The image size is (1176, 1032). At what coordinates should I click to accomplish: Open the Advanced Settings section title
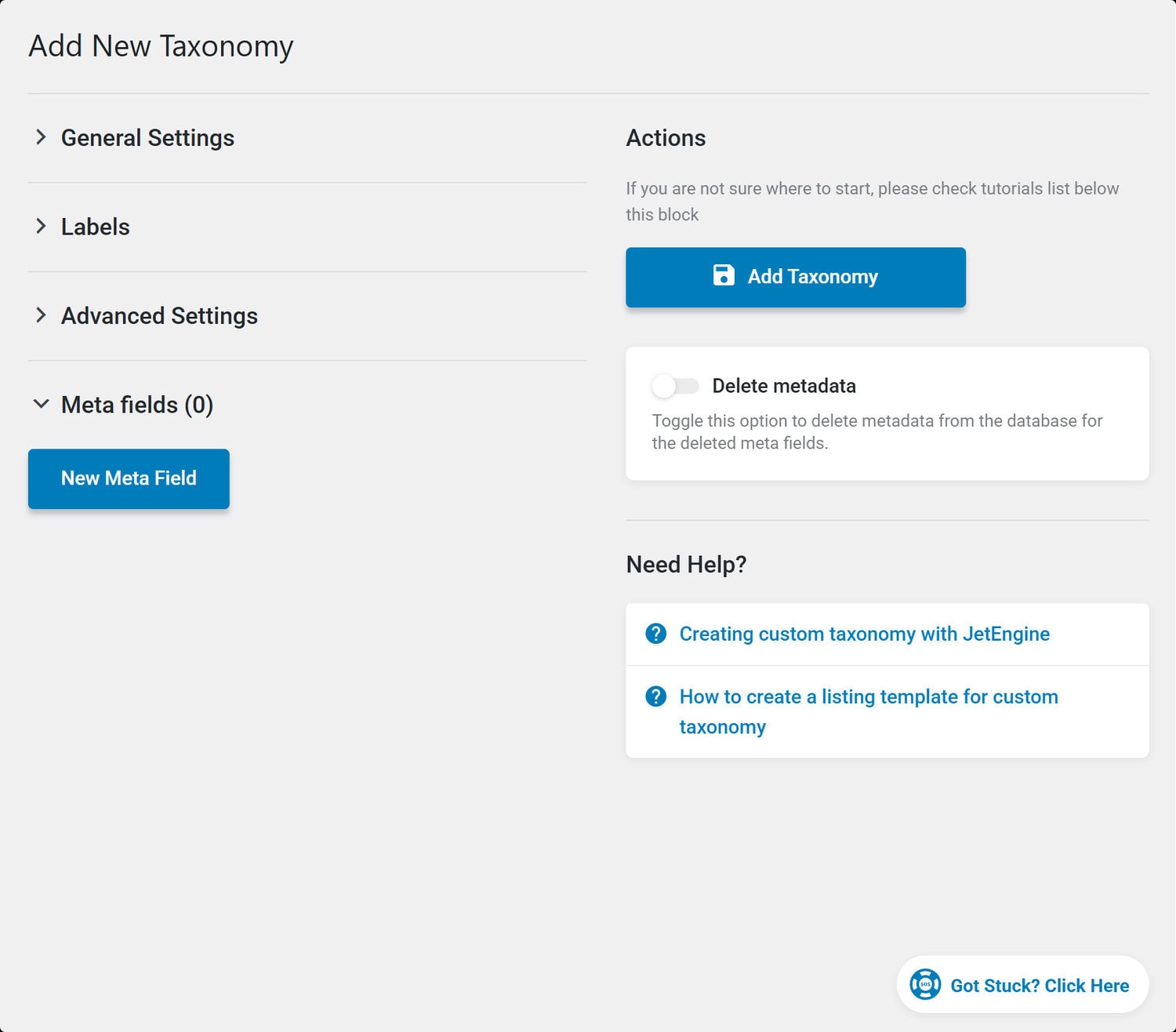click(159, 316)
